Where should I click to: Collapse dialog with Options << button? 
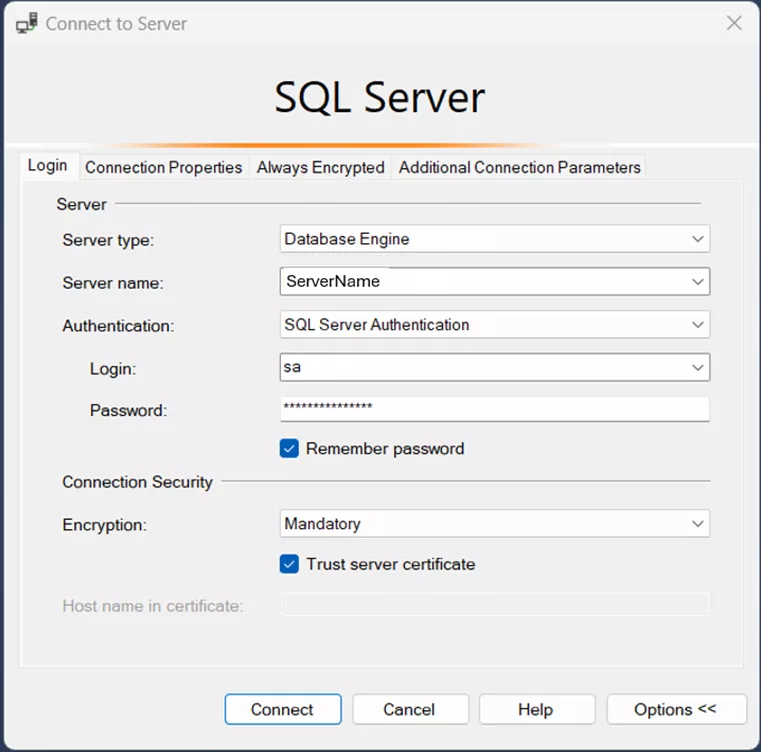pos(676,709)
